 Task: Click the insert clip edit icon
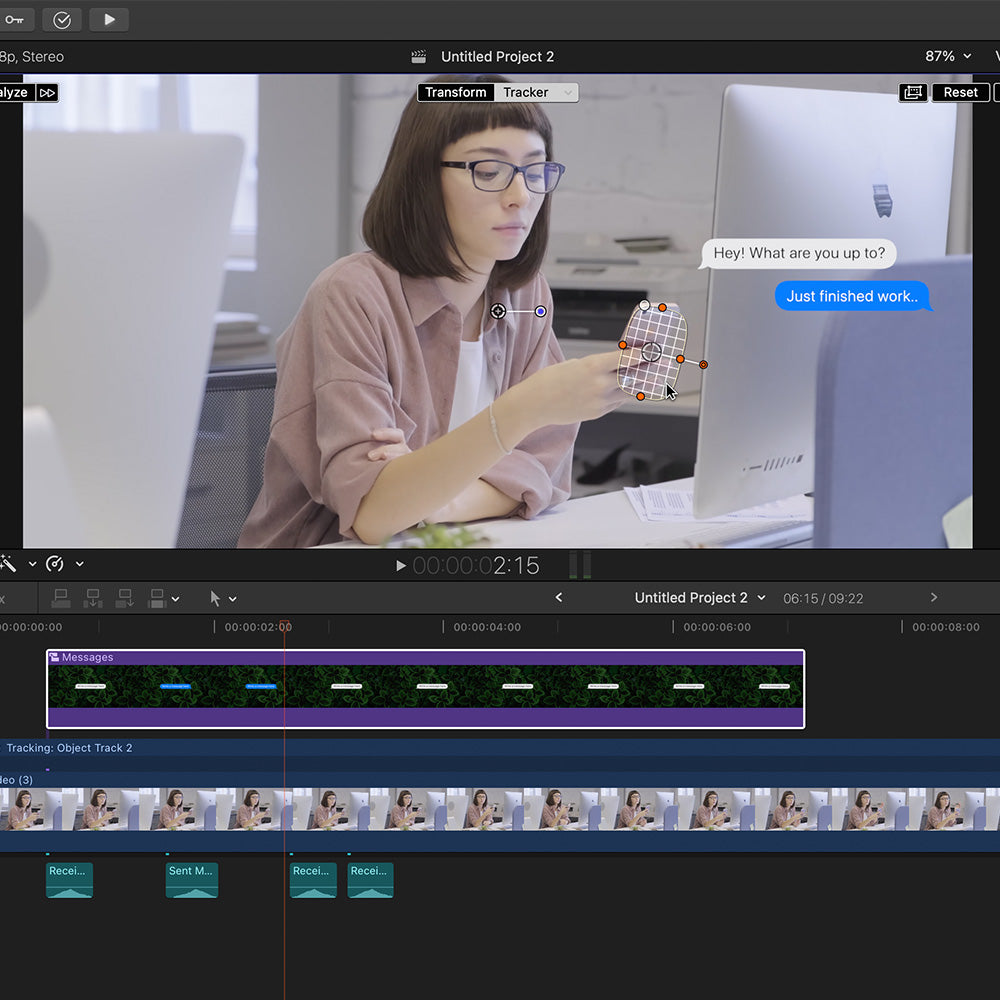93,598
